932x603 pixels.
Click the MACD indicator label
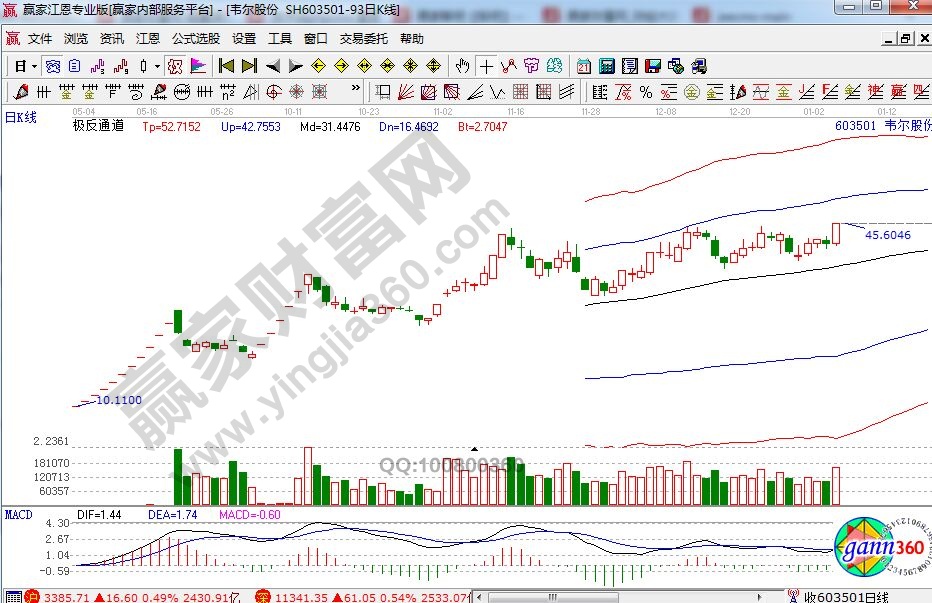(x=19, y=514)
